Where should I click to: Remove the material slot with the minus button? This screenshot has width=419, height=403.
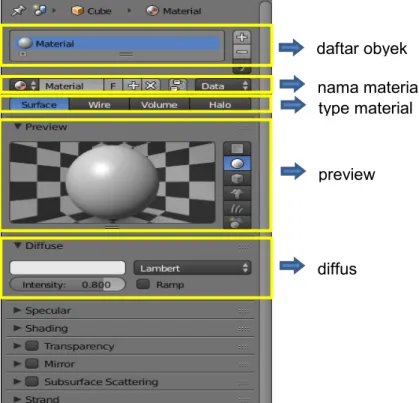pos(242,52)
